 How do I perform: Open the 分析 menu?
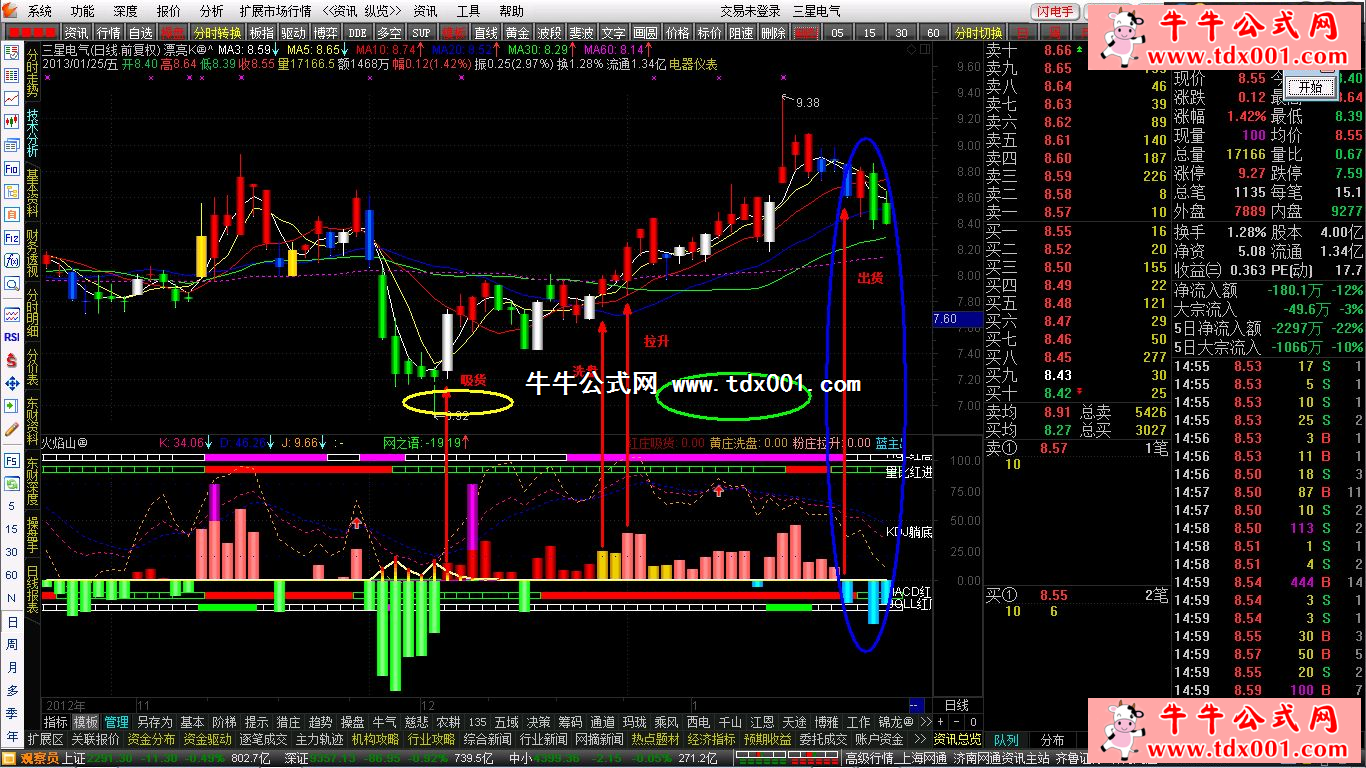211,11
